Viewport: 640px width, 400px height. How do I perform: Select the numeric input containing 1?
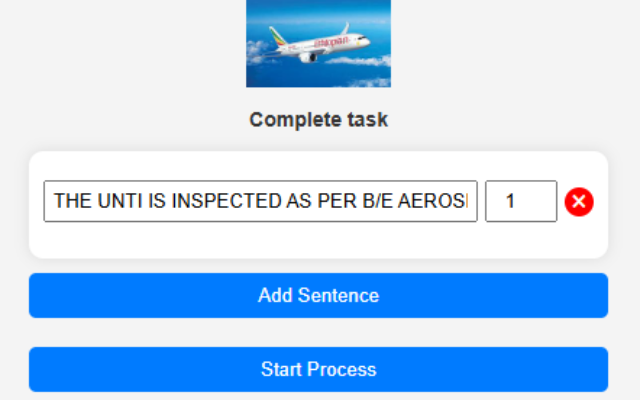click(520, 201)
